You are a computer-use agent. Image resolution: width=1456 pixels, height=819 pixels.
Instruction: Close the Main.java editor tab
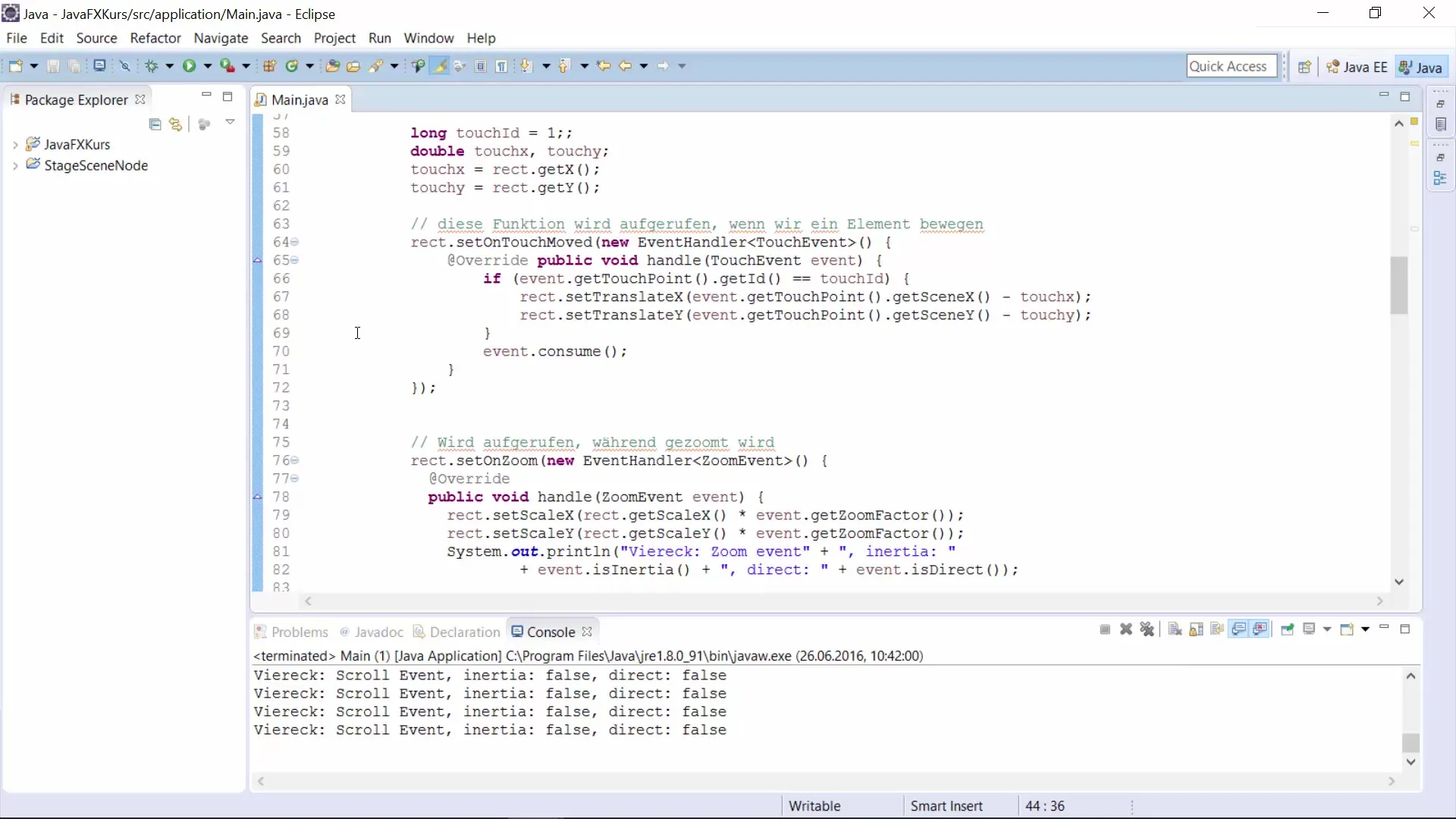[x=340, y=99]
